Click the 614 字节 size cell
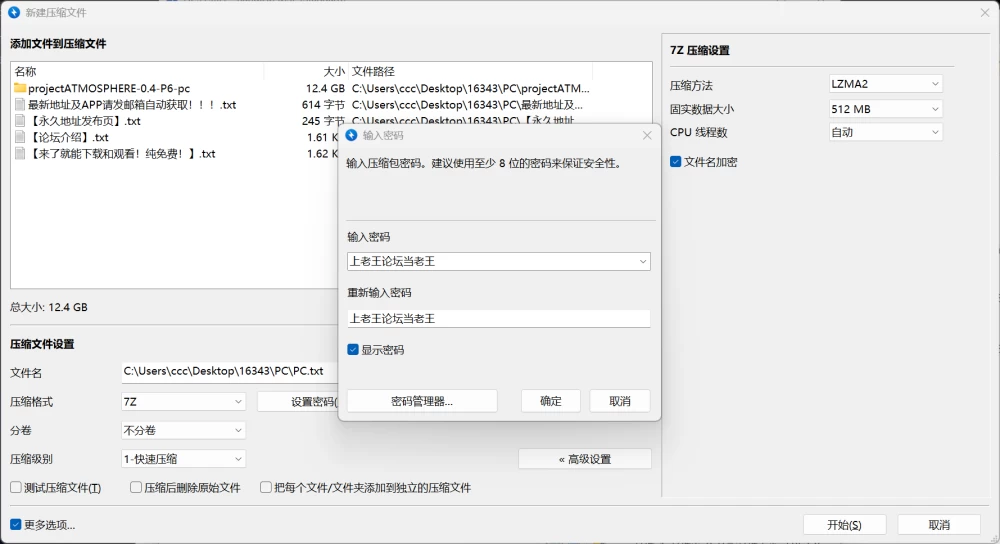The image size is (1000, 544). (x=323, y=105)
